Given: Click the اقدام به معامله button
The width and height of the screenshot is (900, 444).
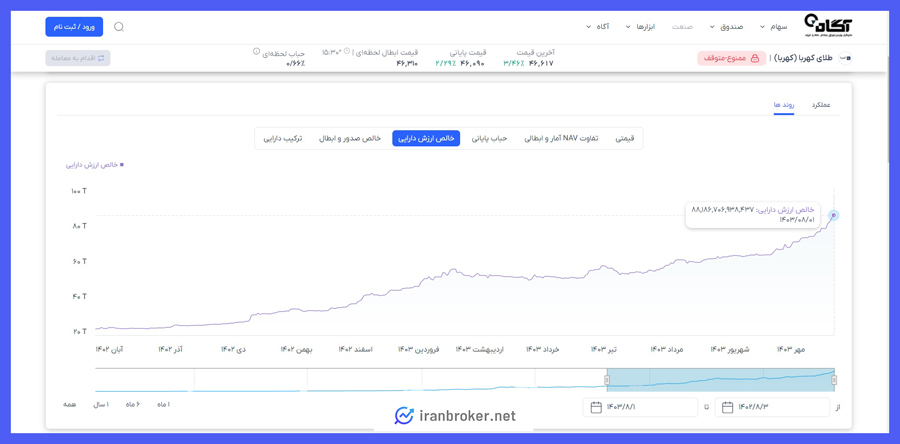Looking at the screenshot, I should coord(78,58).
